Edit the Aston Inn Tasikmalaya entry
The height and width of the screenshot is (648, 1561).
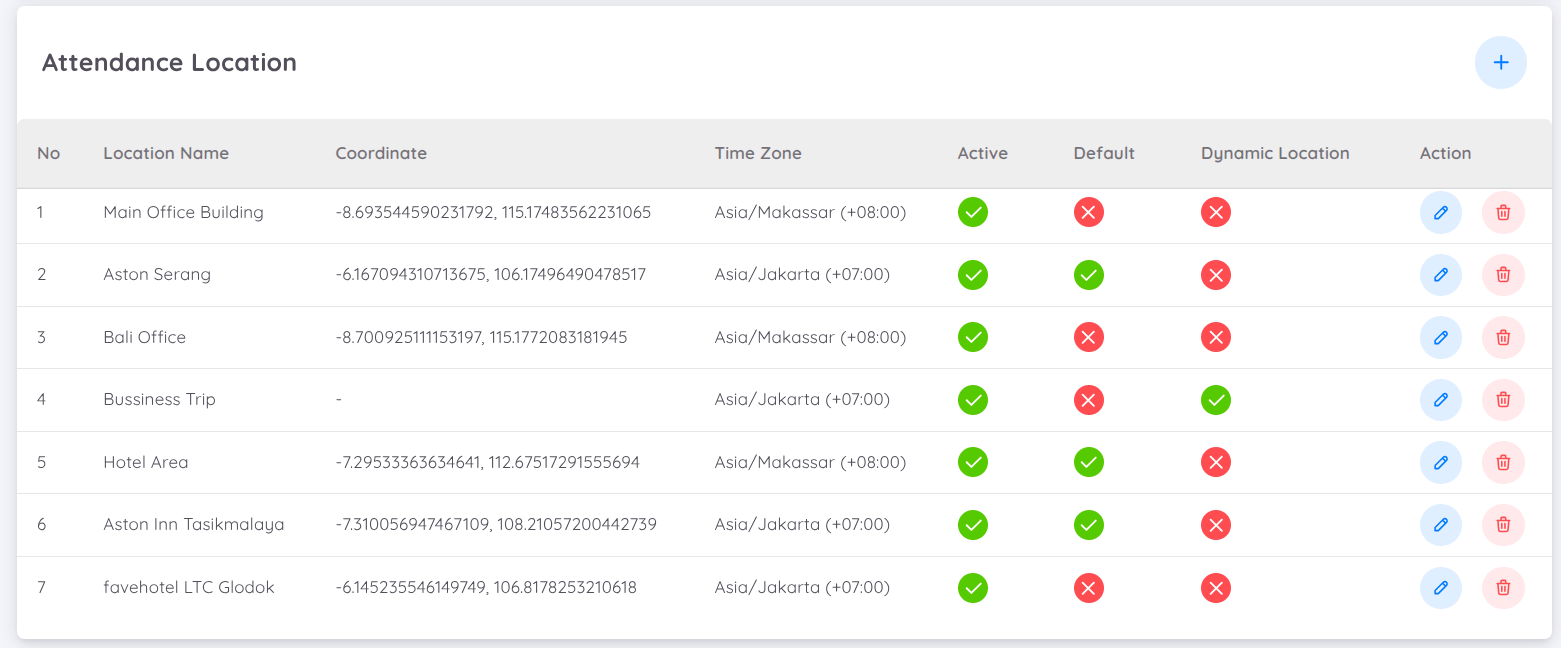[x=1440, y=525]
